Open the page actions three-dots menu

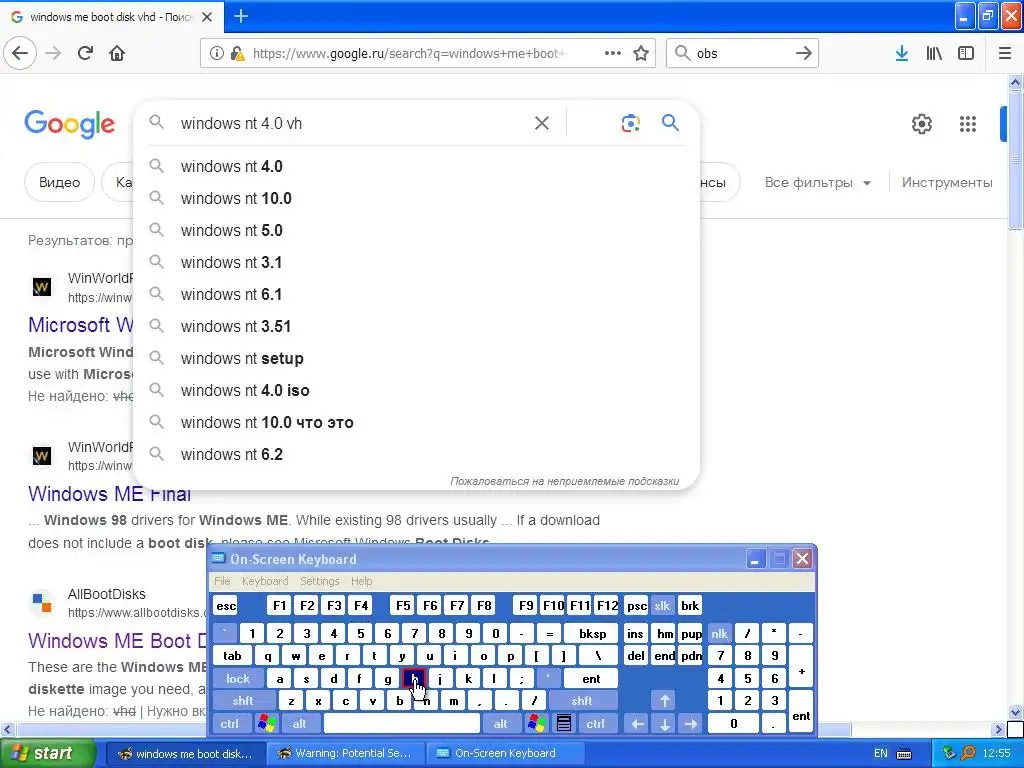tap(613, 54)
